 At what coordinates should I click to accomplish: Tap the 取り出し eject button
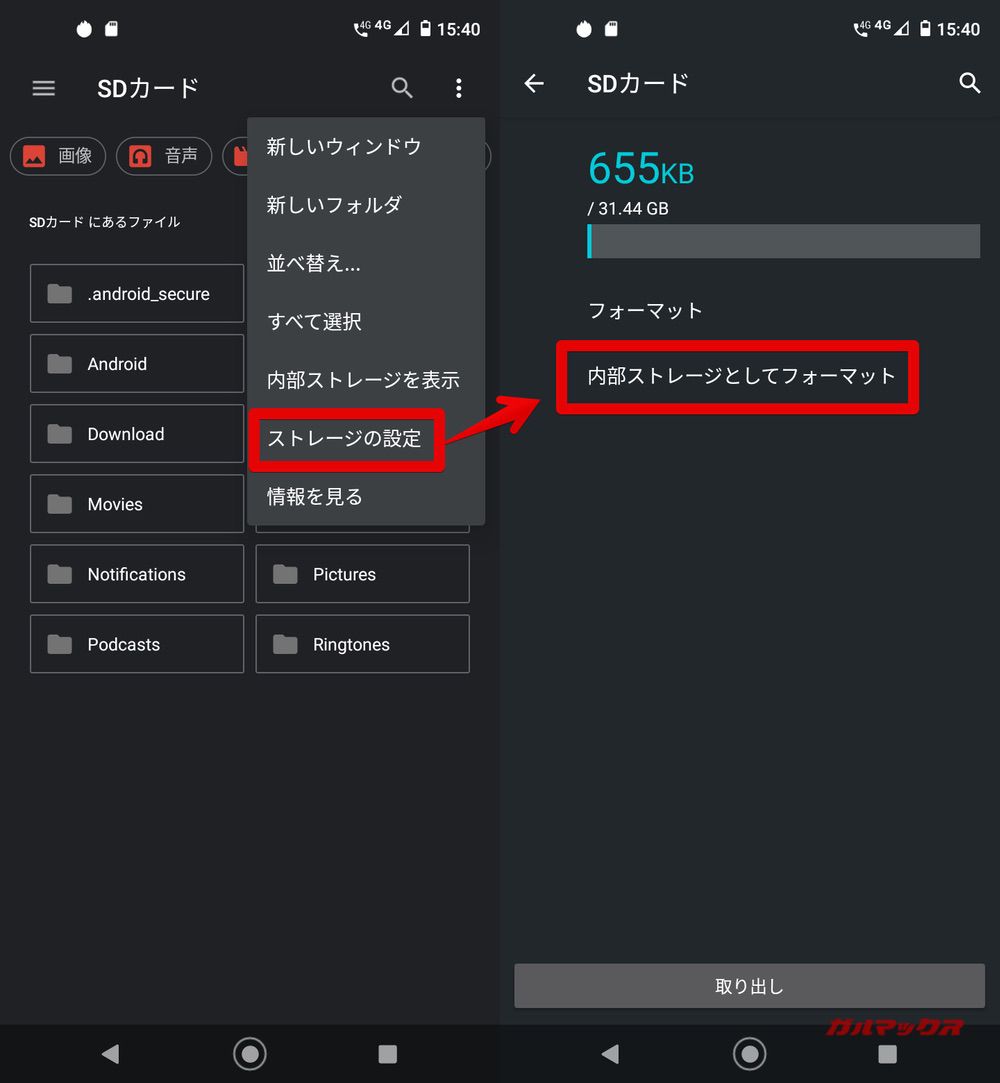749,986
